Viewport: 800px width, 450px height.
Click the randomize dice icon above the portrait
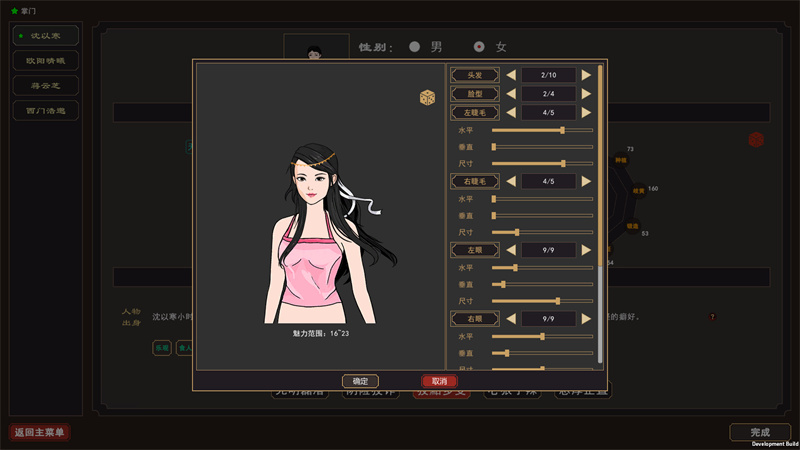[427, 98]
